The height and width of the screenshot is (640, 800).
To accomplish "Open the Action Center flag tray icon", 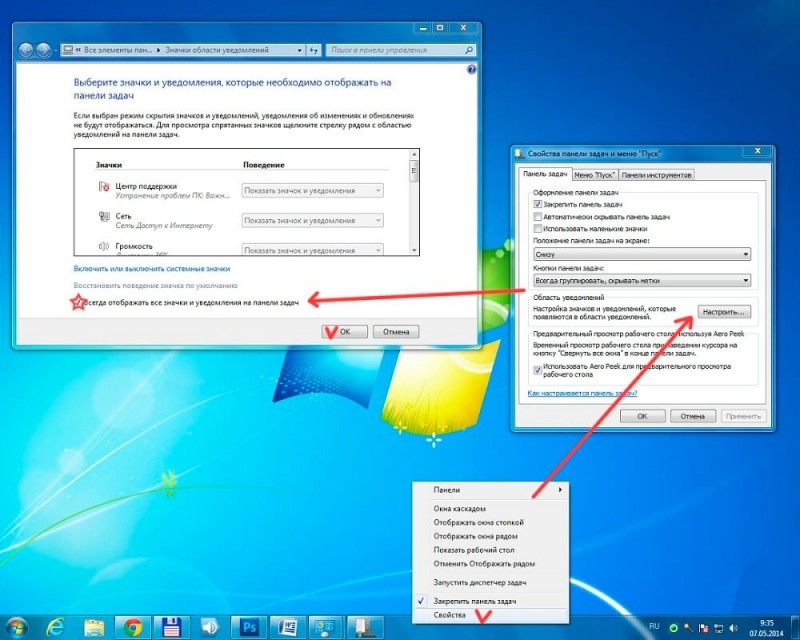I will coord(704,628).
